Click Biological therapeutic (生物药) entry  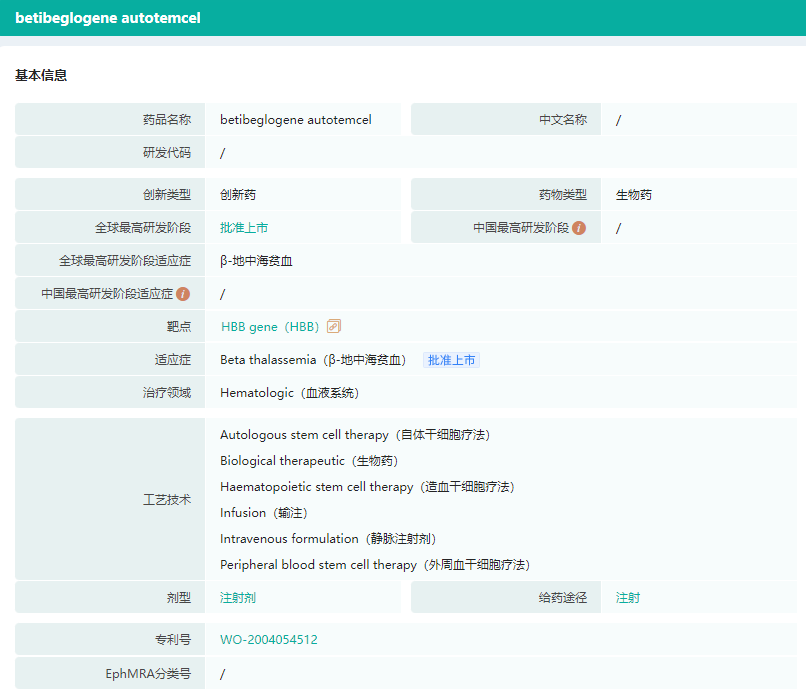[x=309, y=461]
